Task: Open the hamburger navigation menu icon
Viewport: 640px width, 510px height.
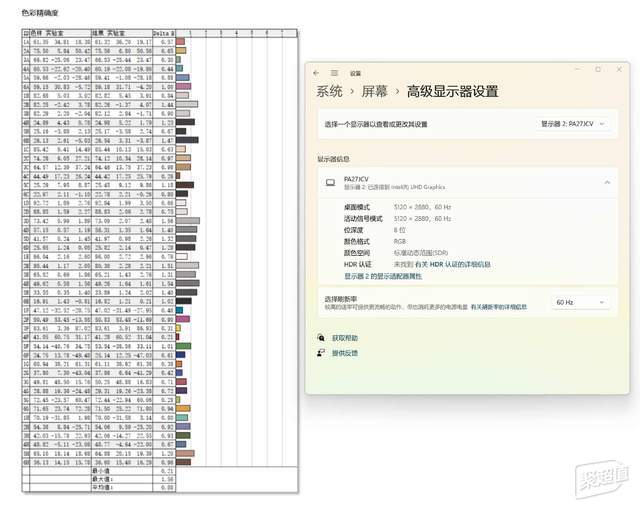Action: click(x=335, y=73)
